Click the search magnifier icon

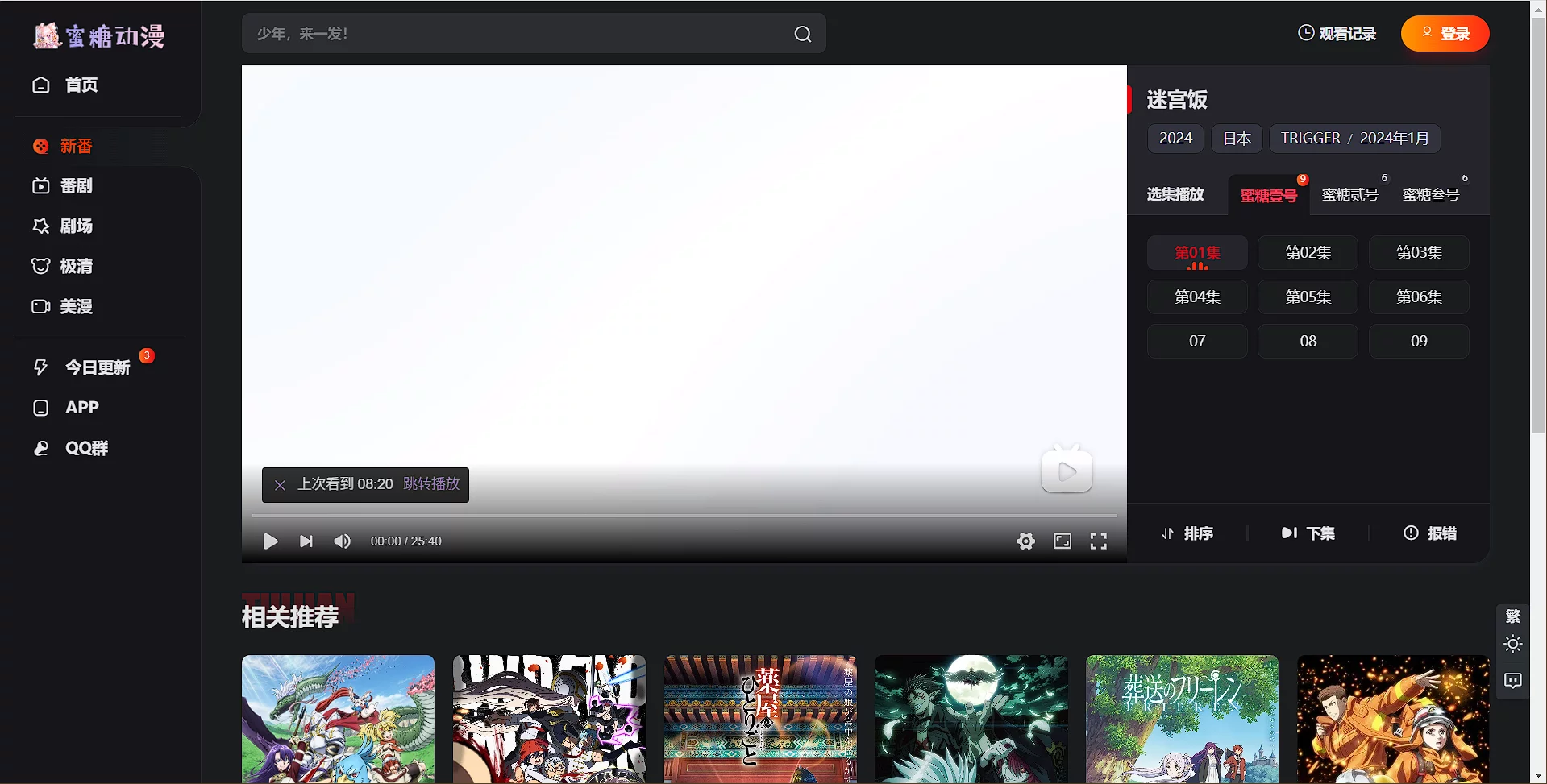(x=802, y=34)
